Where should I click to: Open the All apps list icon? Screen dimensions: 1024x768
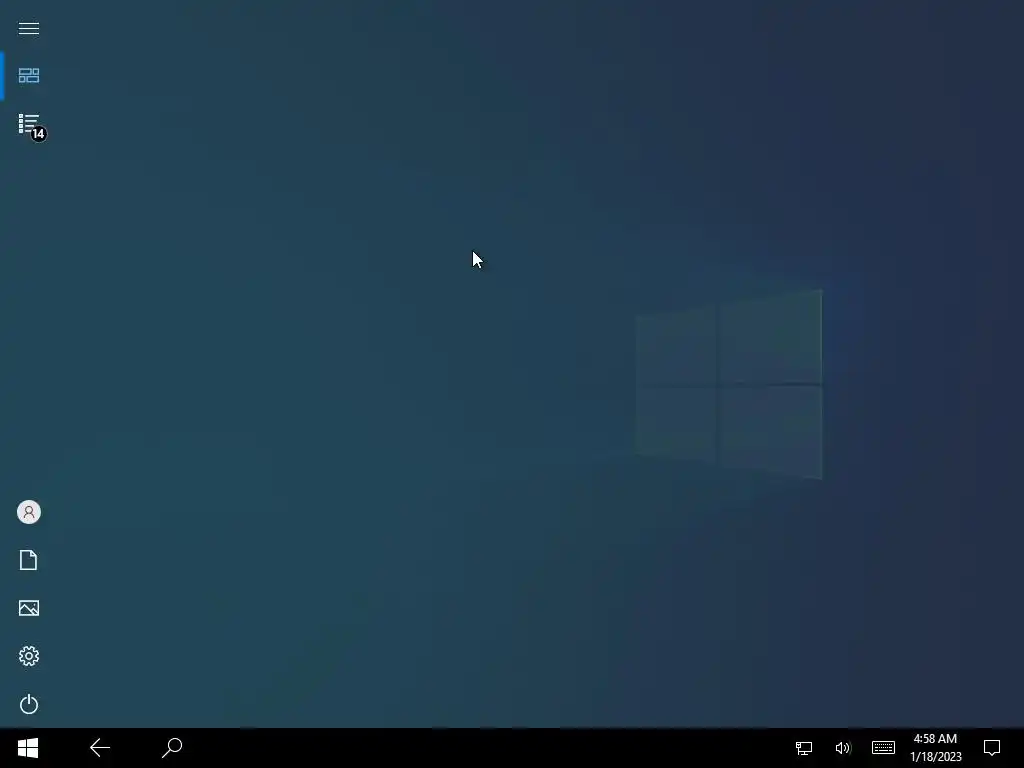click(x=30, y=125)
